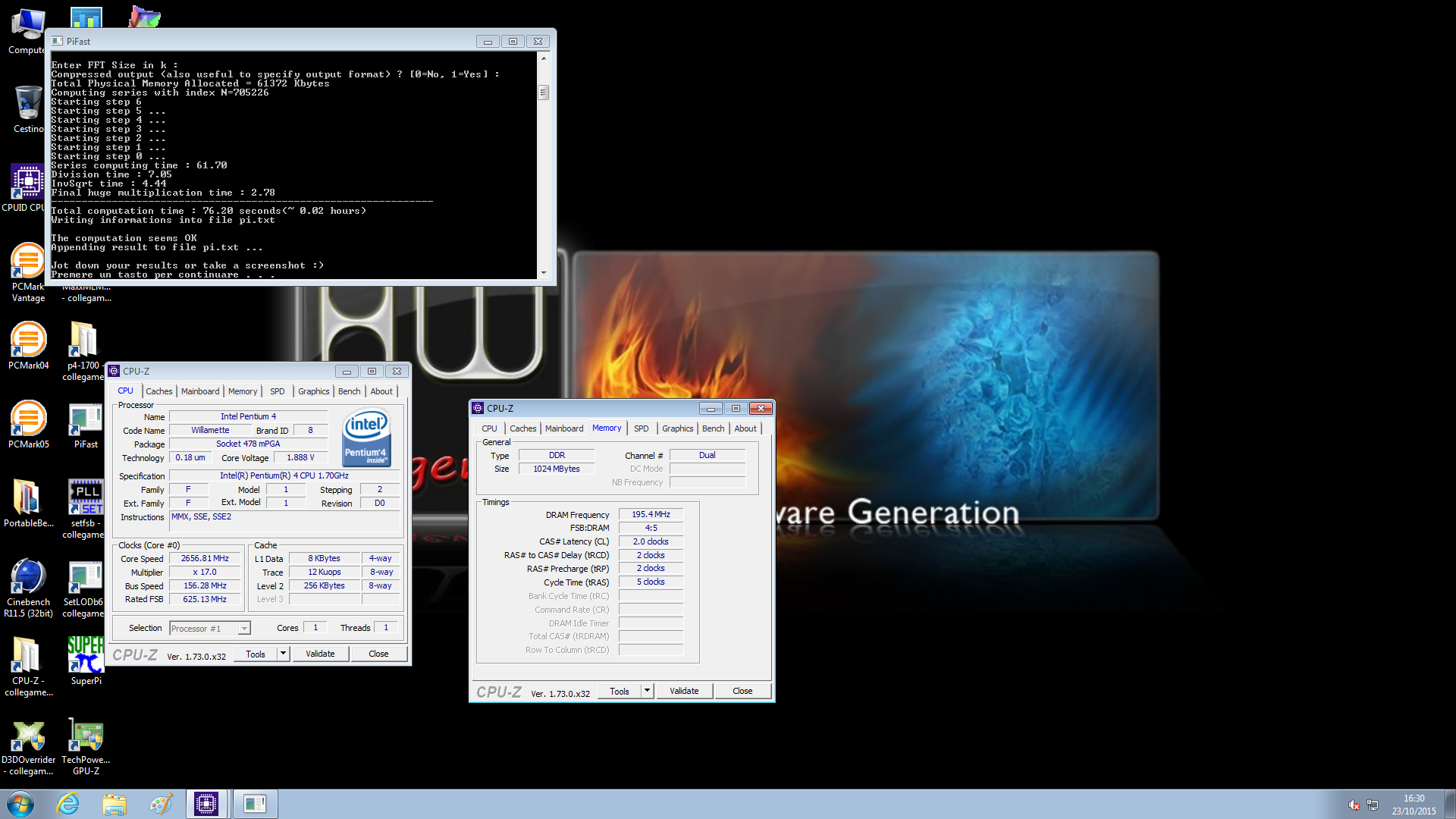Image resolution: width=1456 pixels, height=819 pixels.
Task: Click PiFast scrollbar up arrow
Action: tap(543, 58)
